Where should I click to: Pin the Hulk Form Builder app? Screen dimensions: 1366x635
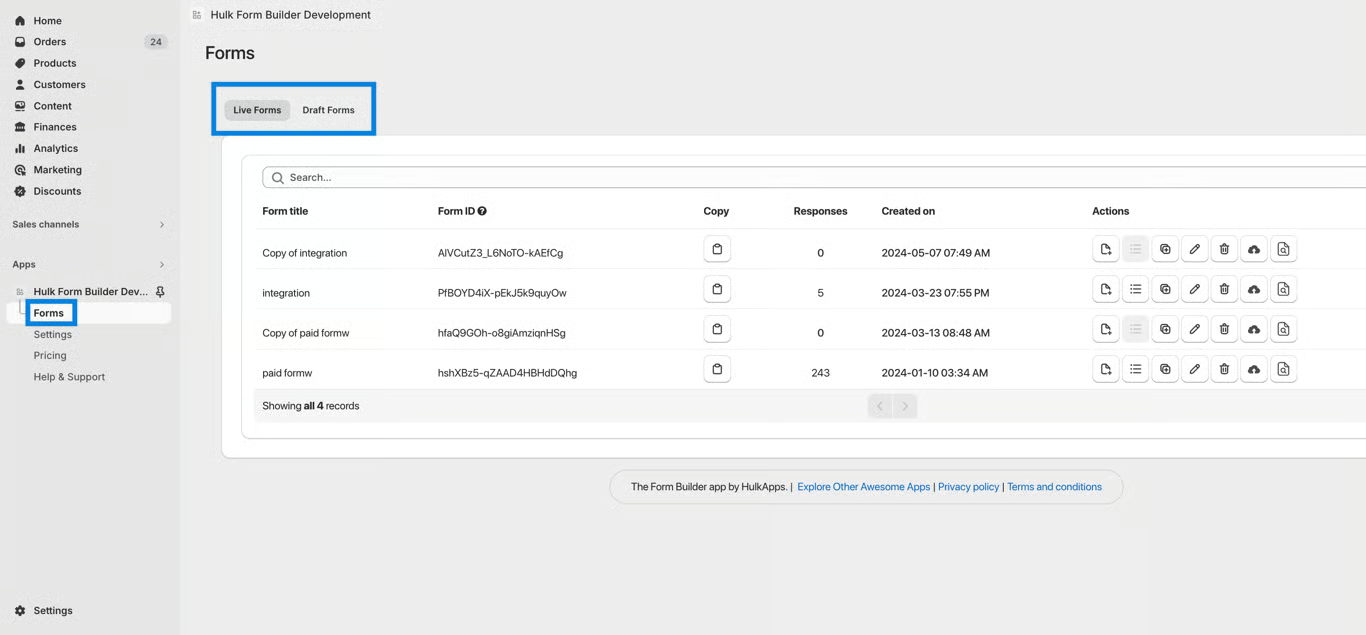160,292
